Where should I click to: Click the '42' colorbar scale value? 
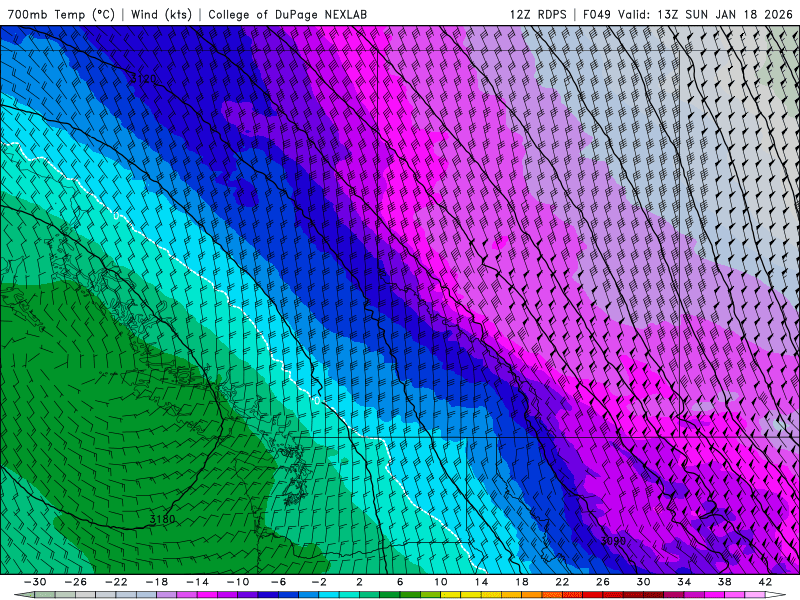[765, 582]
